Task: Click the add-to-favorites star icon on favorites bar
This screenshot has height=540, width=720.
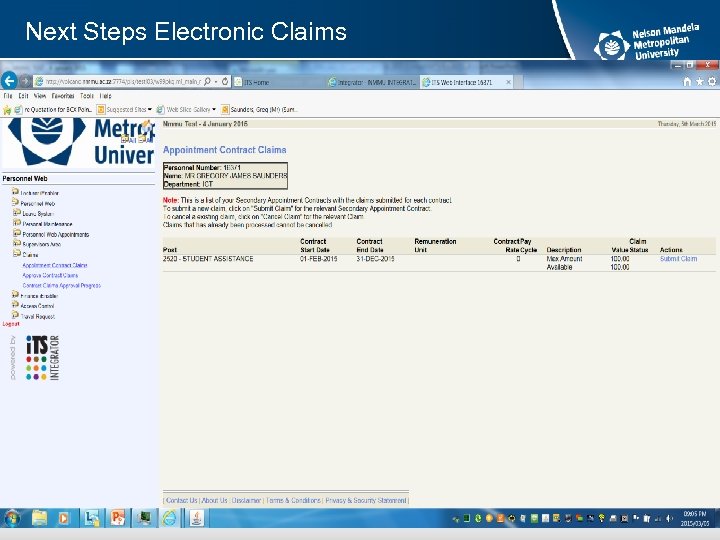Action: (x=7, y=110)
